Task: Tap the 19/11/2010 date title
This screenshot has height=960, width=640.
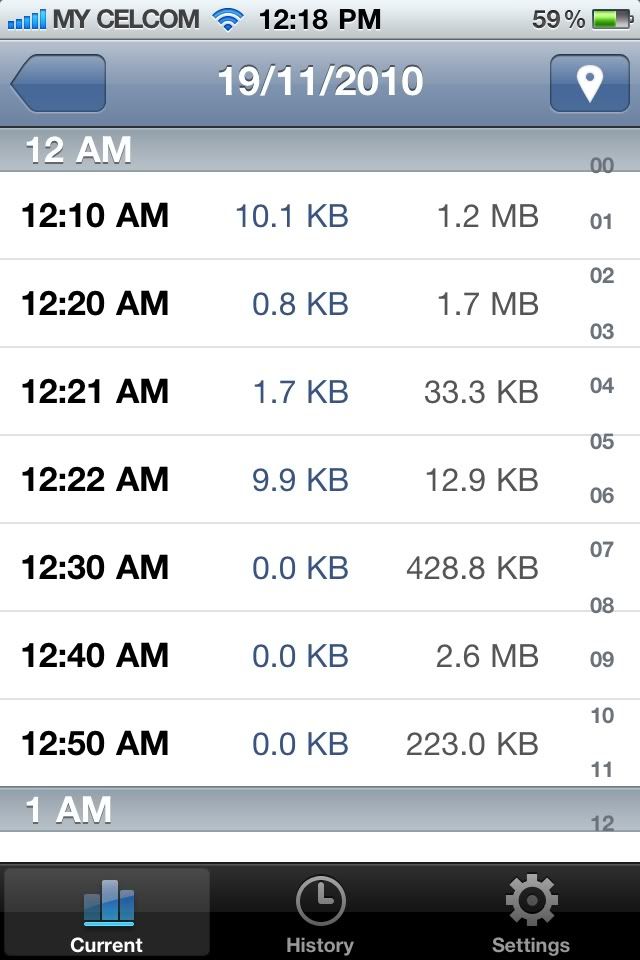Action: click(x=320, y=82)
